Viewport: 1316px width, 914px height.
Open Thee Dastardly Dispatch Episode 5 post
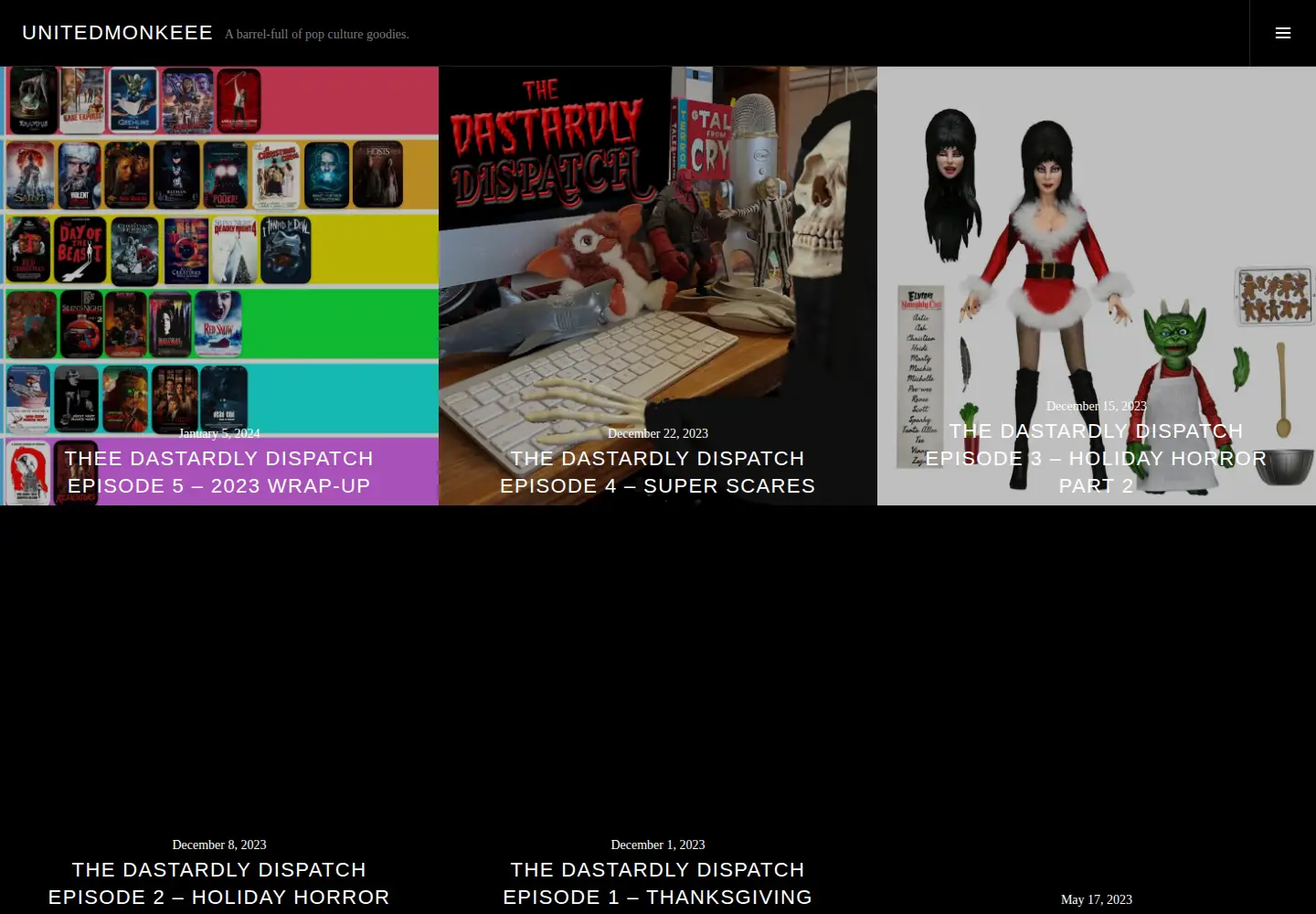(219, 472)
